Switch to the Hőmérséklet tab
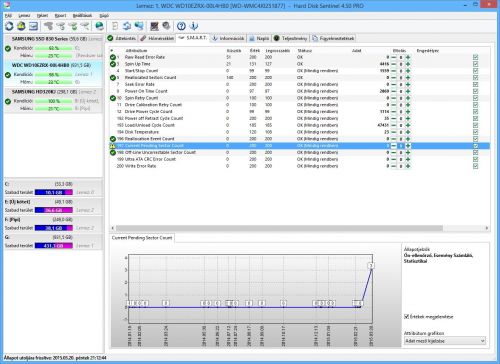Image resolution: width=500 pixels, height=364 pixels. (x=157, y=38)
